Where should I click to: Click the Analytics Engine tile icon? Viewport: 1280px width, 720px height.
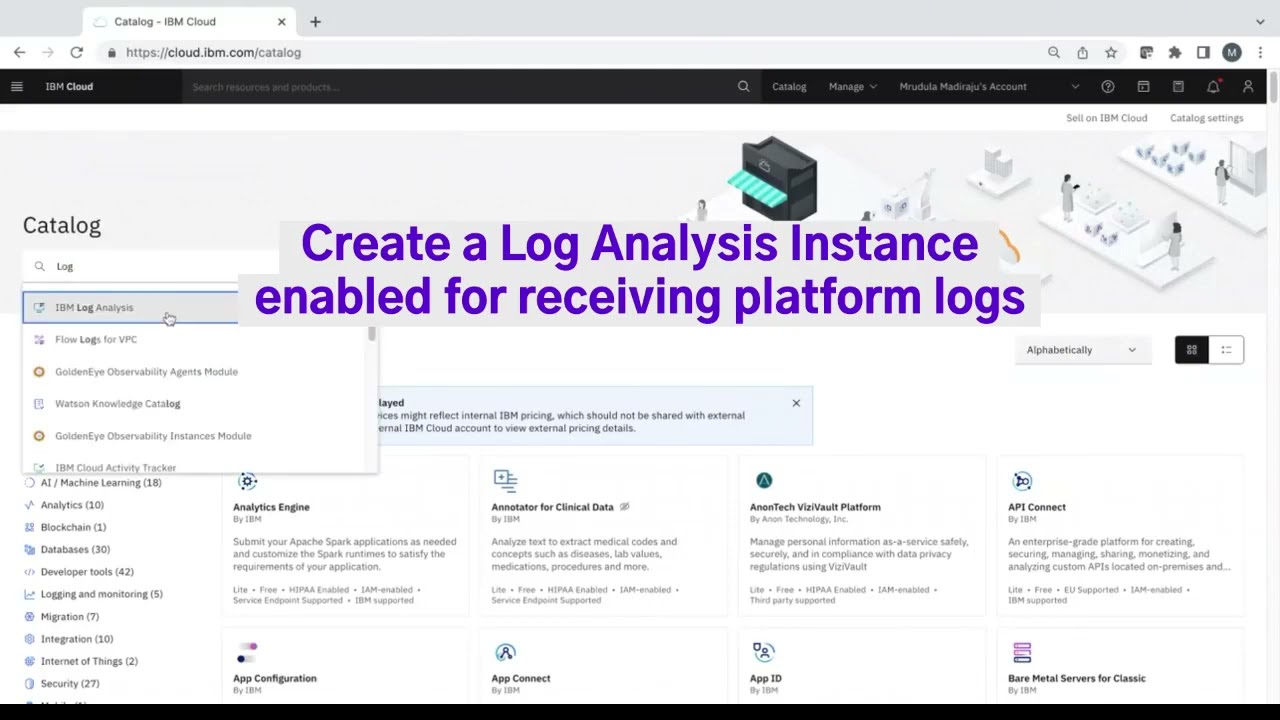(247, 481)
